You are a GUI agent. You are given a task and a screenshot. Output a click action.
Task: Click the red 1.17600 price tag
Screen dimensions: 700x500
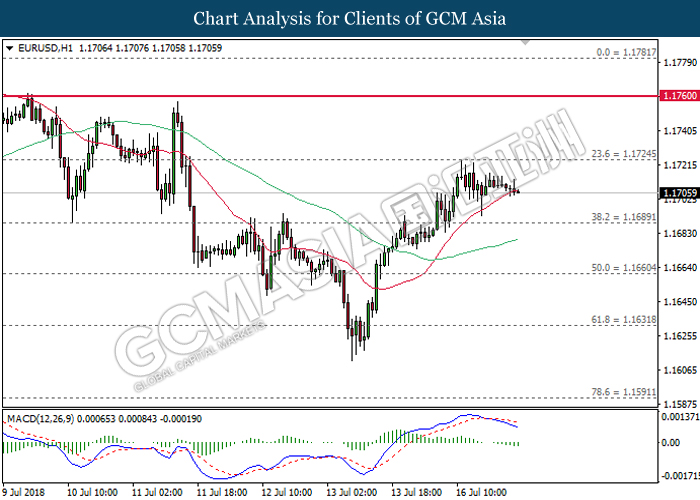(679, 96)
